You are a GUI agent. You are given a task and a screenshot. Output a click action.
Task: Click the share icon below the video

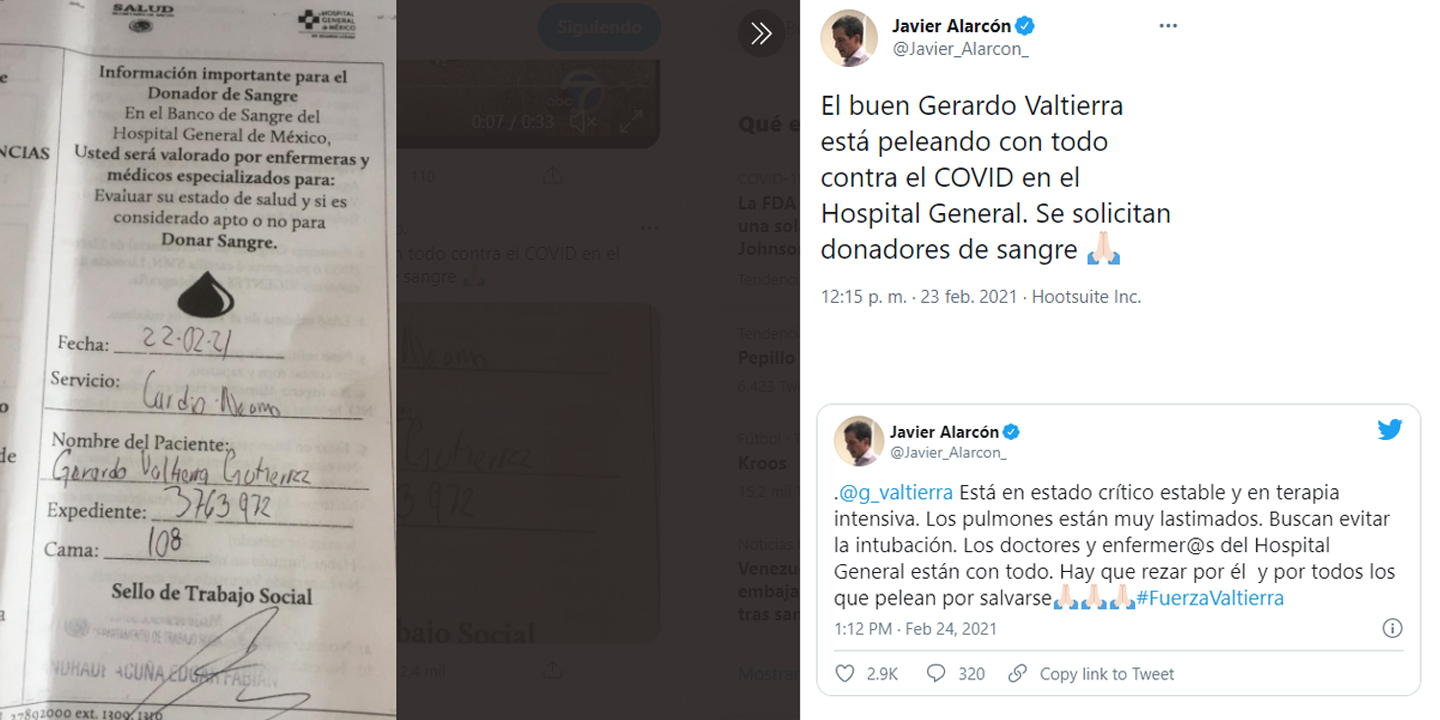click(551, 176)
